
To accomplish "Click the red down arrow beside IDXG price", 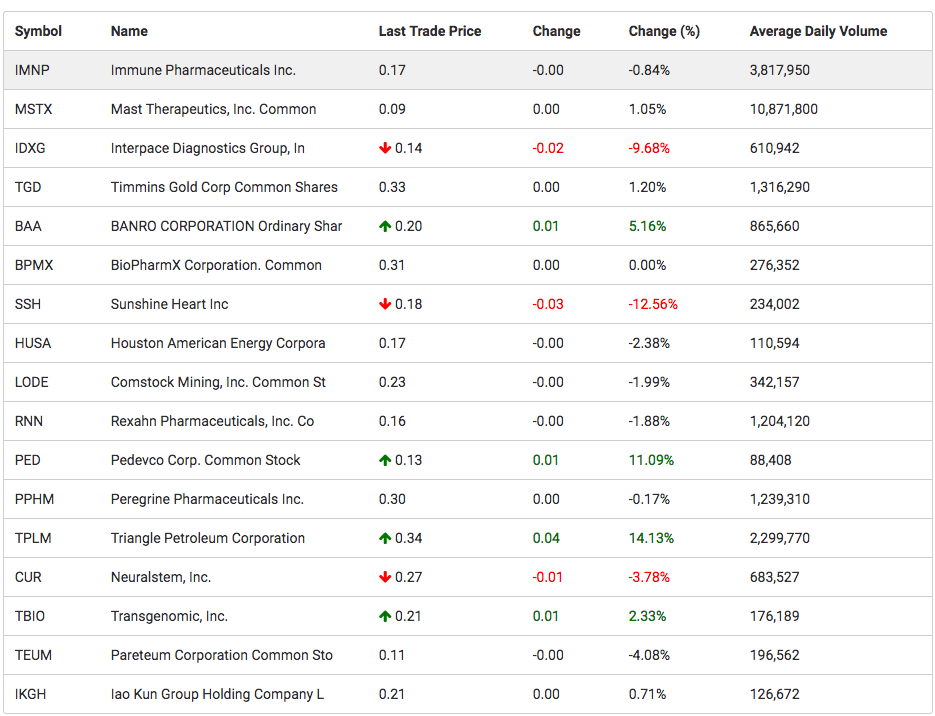I will [385, 148].
